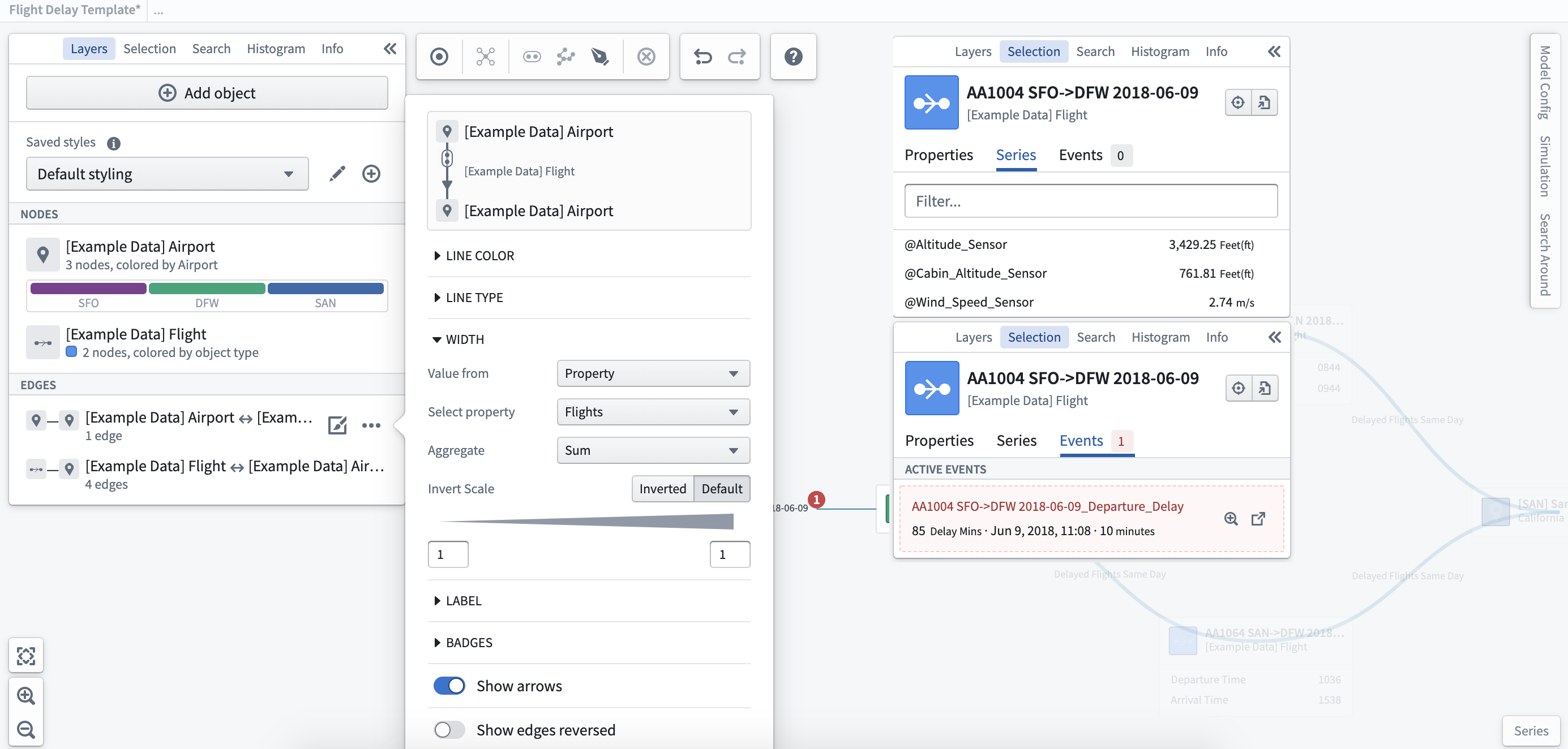Image resolution: width=1568 pixels, height=749 pixels.
Task: Add a new saved style
Action: coord(371,174)
